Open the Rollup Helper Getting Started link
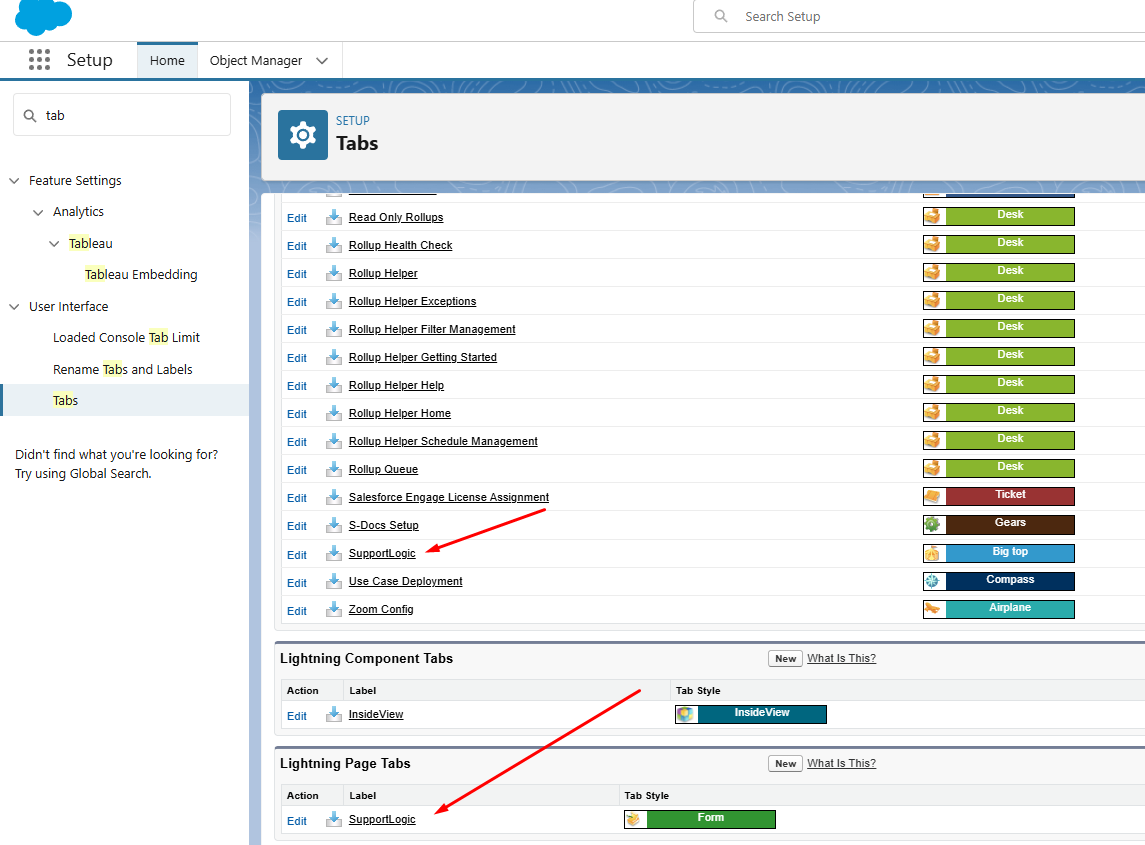Viewport: 1145px width, 845px height. click(423, 357)
